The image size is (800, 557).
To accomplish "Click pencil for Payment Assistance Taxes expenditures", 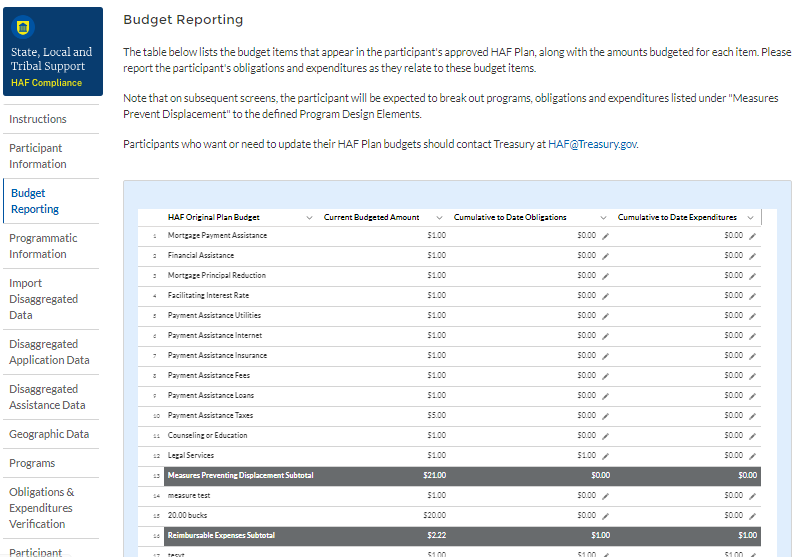I will pyautogui.click(x=752, y=416).
